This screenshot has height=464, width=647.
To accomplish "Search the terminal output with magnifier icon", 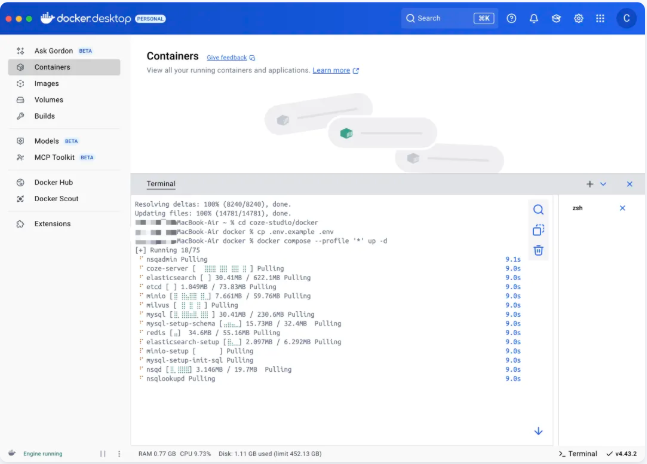I will (538, 209).
